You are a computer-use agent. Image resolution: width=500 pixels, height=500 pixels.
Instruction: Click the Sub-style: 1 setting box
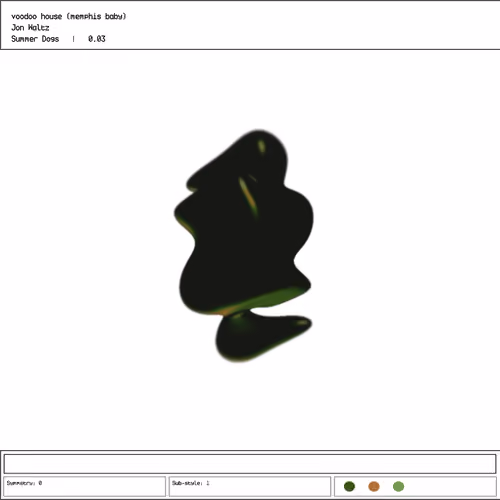click(x=250, y=486)
